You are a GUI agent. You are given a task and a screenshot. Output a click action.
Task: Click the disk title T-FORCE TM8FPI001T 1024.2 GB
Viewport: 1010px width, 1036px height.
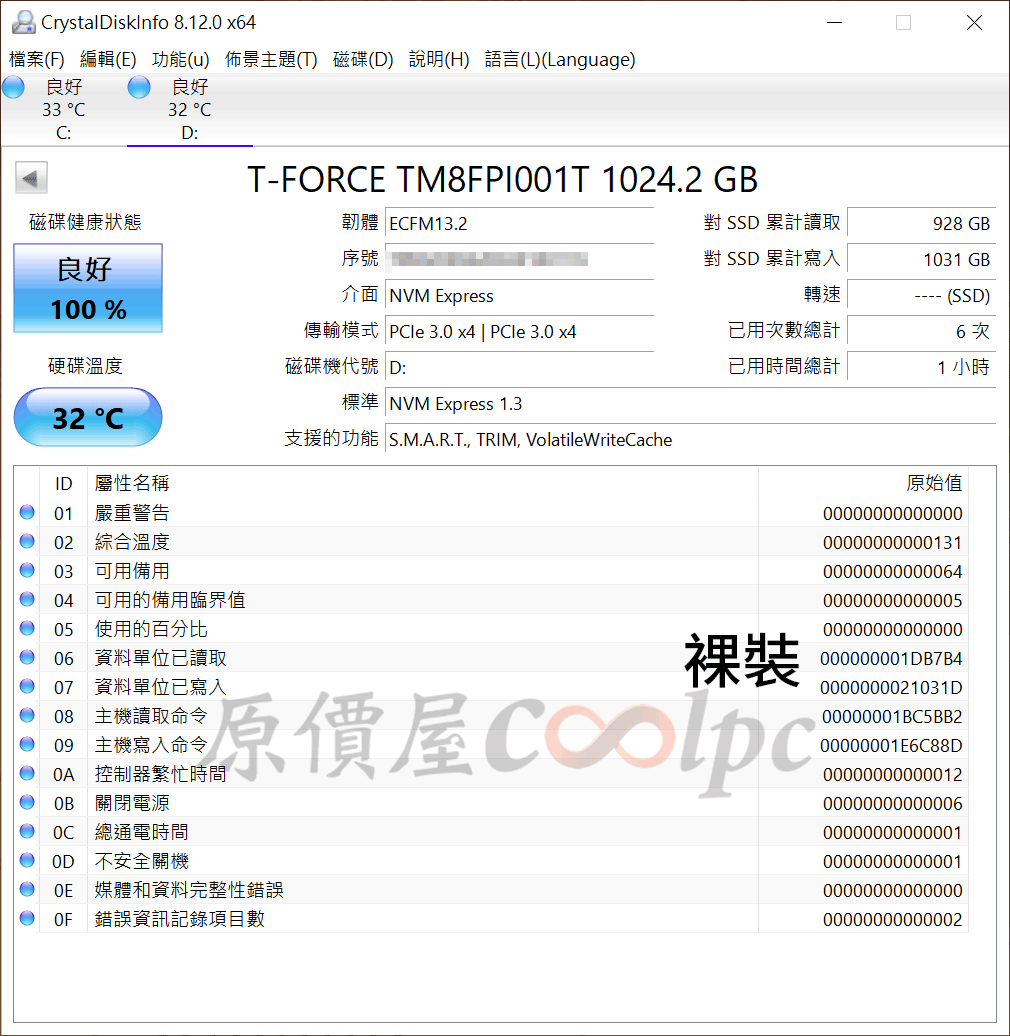click(x=503, y=180)
